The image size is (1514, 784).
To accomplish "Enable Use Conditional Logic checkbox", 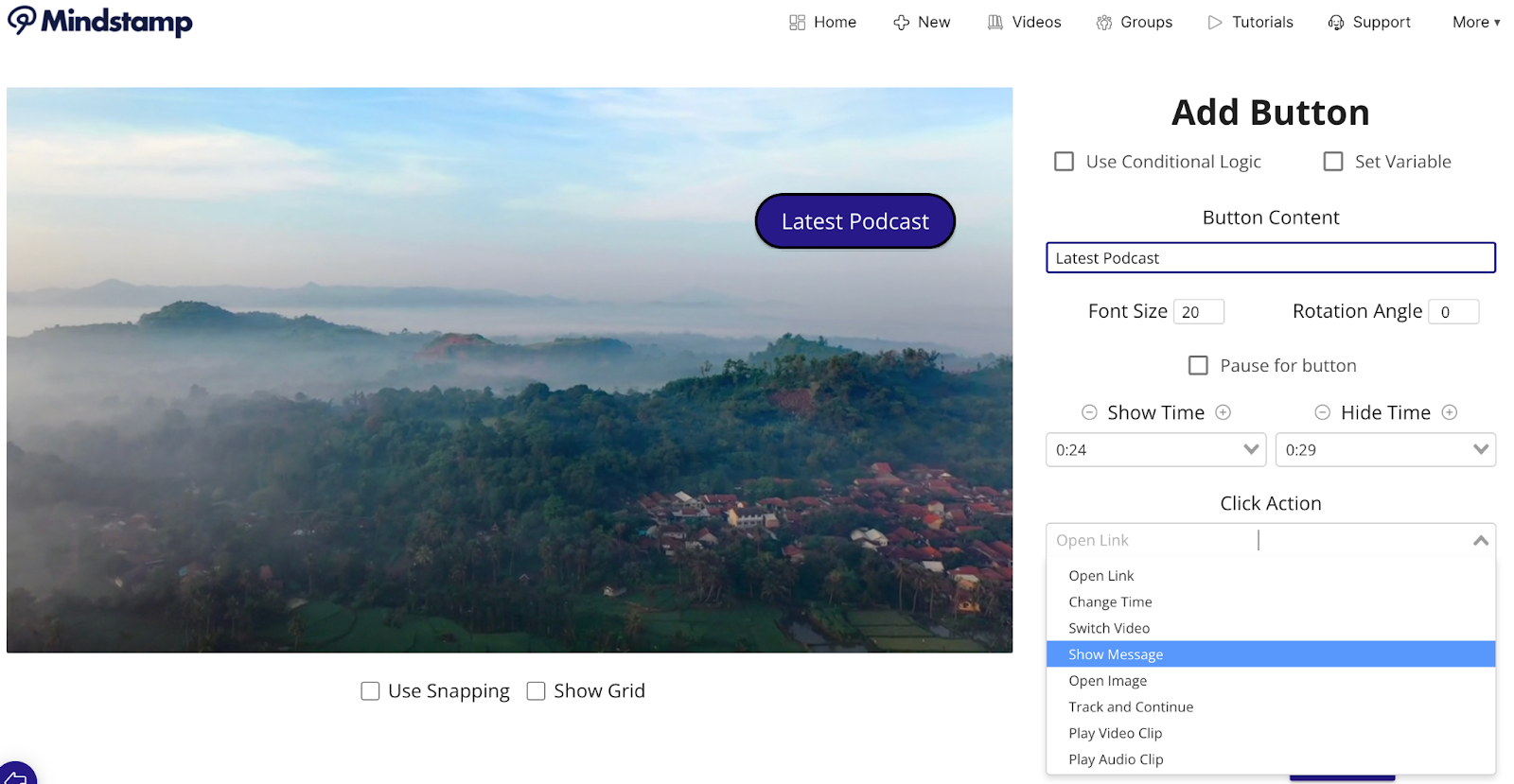I will (x=1065, y=162).
